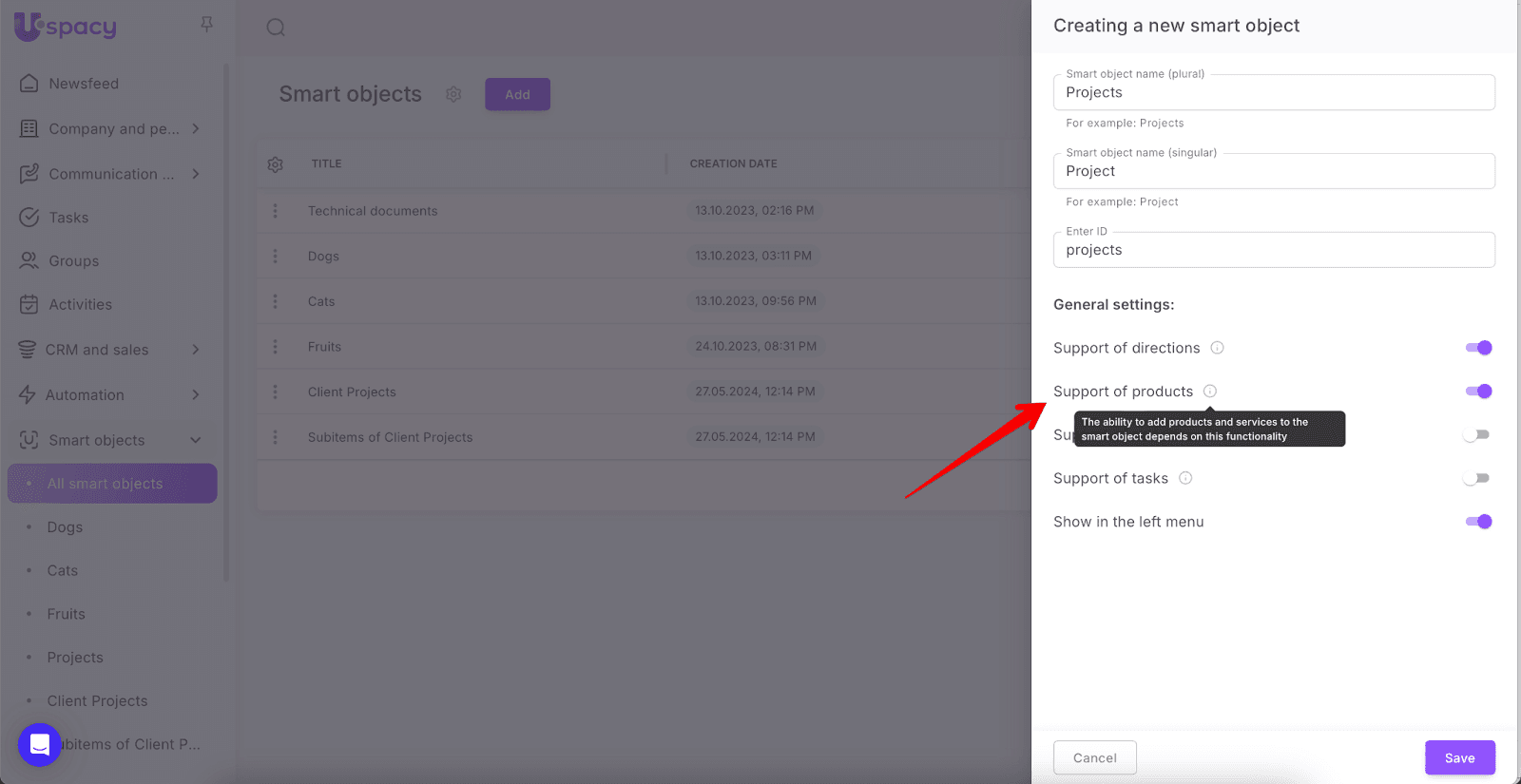The height and width of the screenshot is (784, 1521).
Task: Toggle Show in the left menu switch
Action: 1478,522
